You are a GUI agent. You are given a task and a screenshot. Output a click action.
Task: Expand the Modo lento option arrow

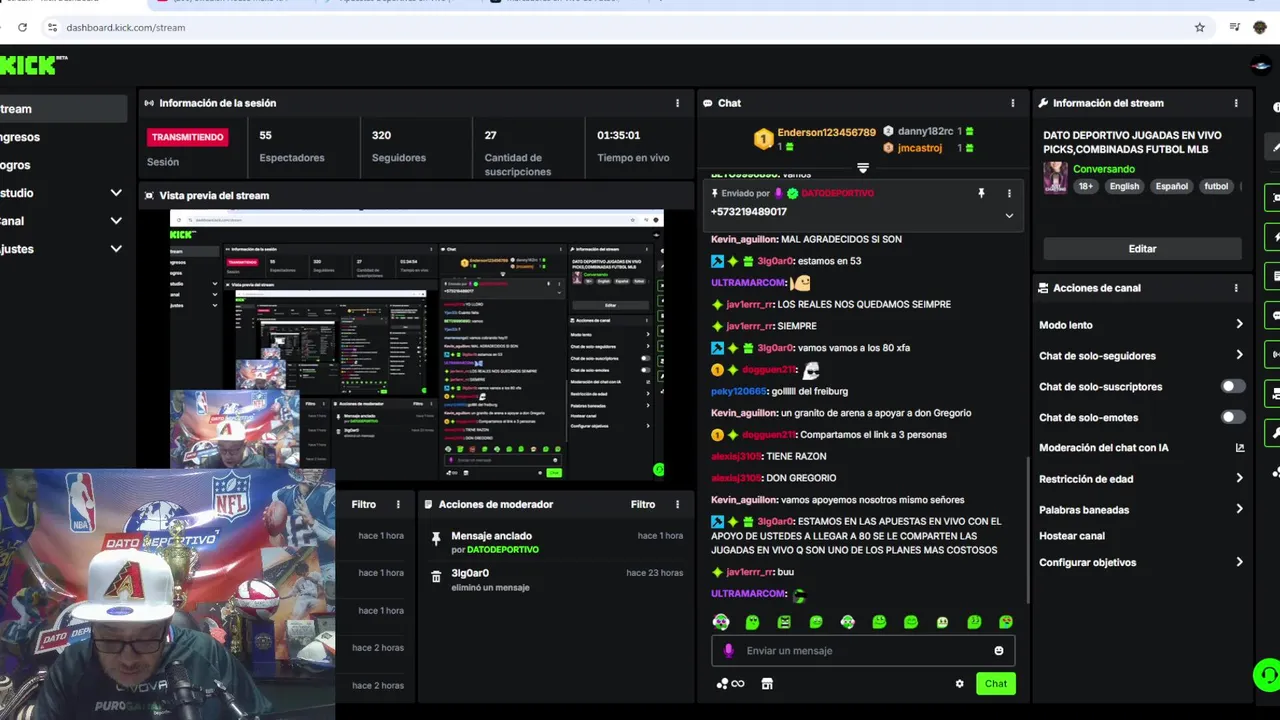1239,324
